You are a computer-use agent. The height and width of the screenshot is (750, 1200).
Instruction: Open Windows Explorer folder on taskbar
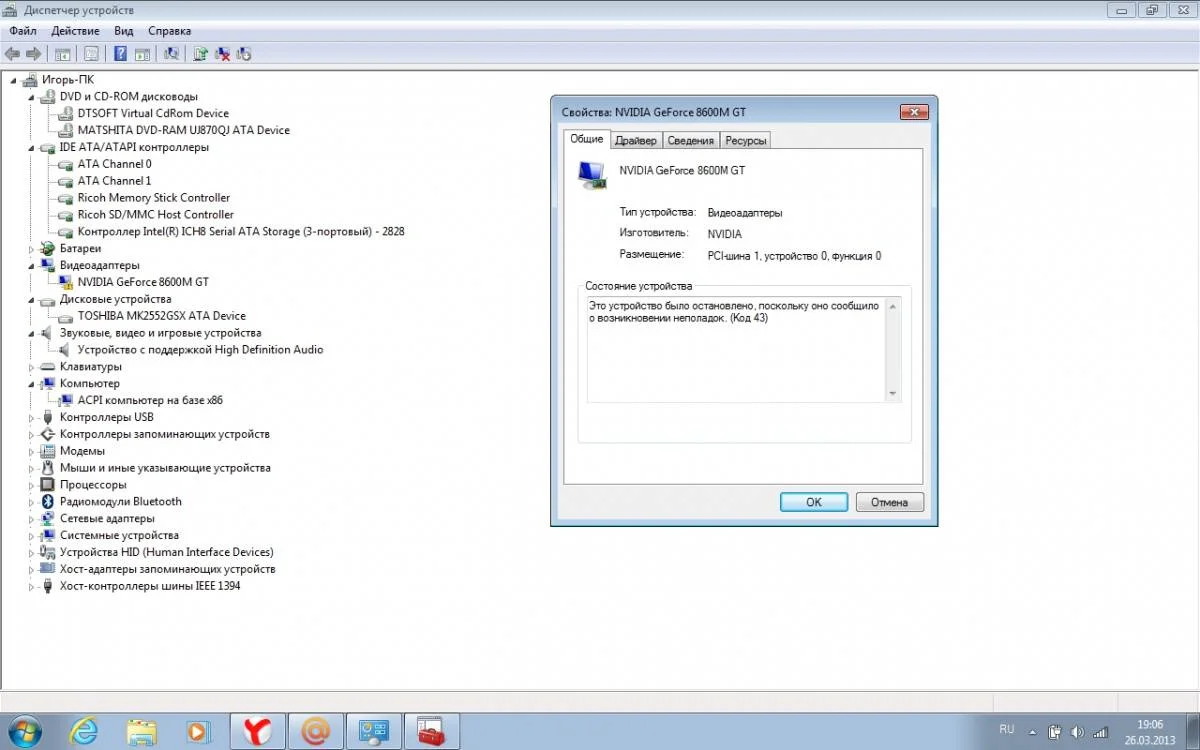tap(142, 732)
